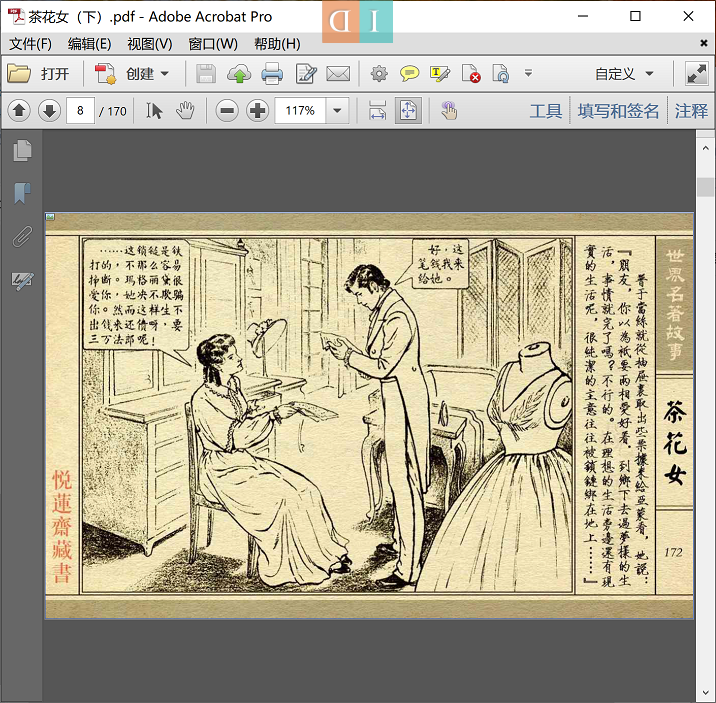The height and width of the screenshot is (703, 716).
Task: Click the touch mode hand icon
Action: pos(449,110)
